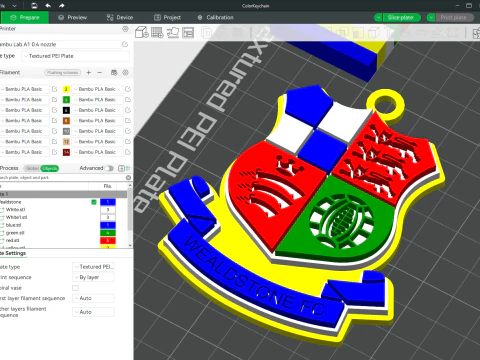
Task: Undo the last action
Action: pyautogui.click(x=48, y=6)
